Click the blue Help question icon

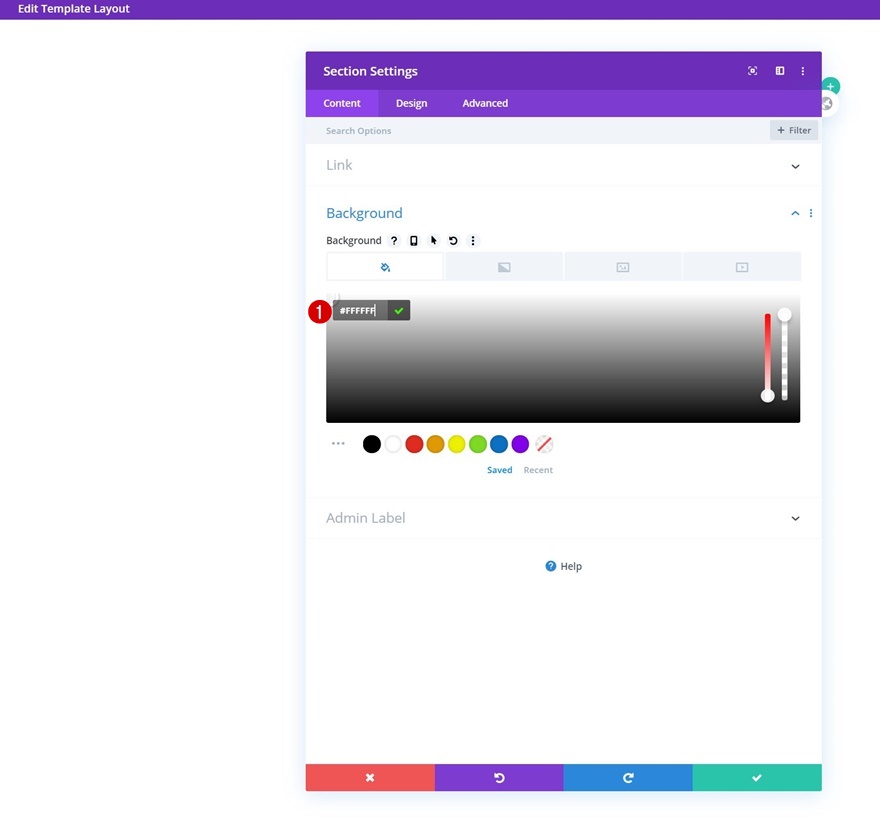click(x=551, y=566)
